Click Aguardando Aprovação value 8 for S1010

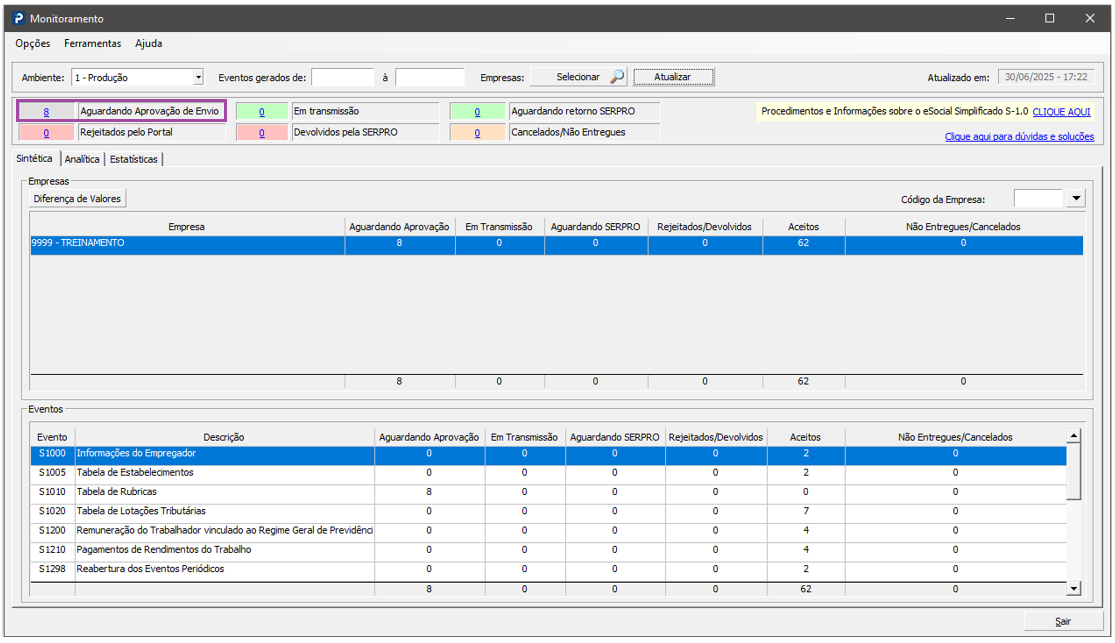(429, 492)
